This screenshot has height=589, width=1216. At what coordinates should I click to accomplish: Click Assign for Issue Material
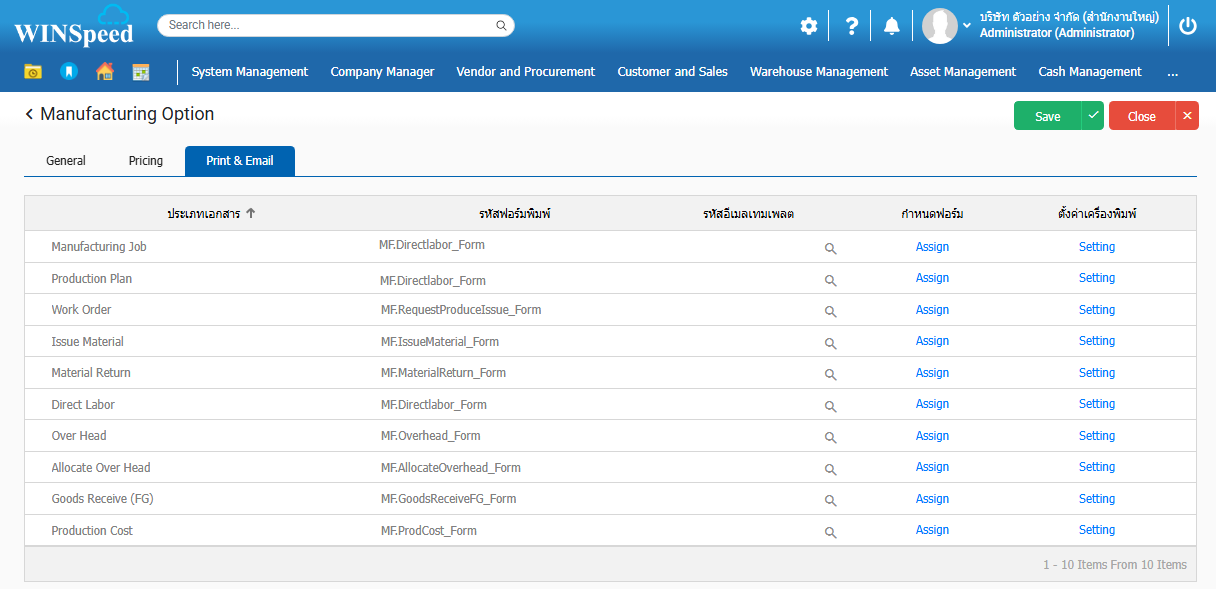pos(932,341)
